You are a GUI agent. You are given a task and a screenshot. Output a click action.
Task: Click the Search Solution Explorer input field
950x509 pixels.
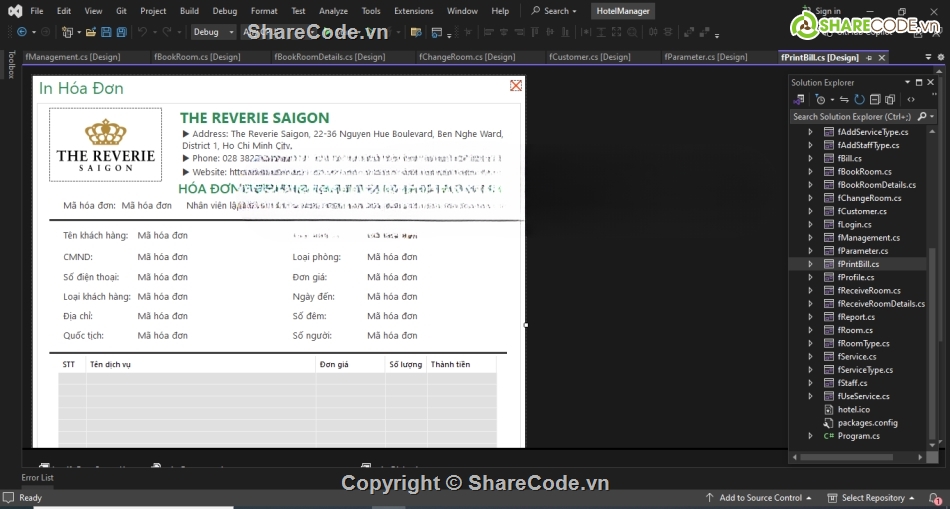[852, 116]
